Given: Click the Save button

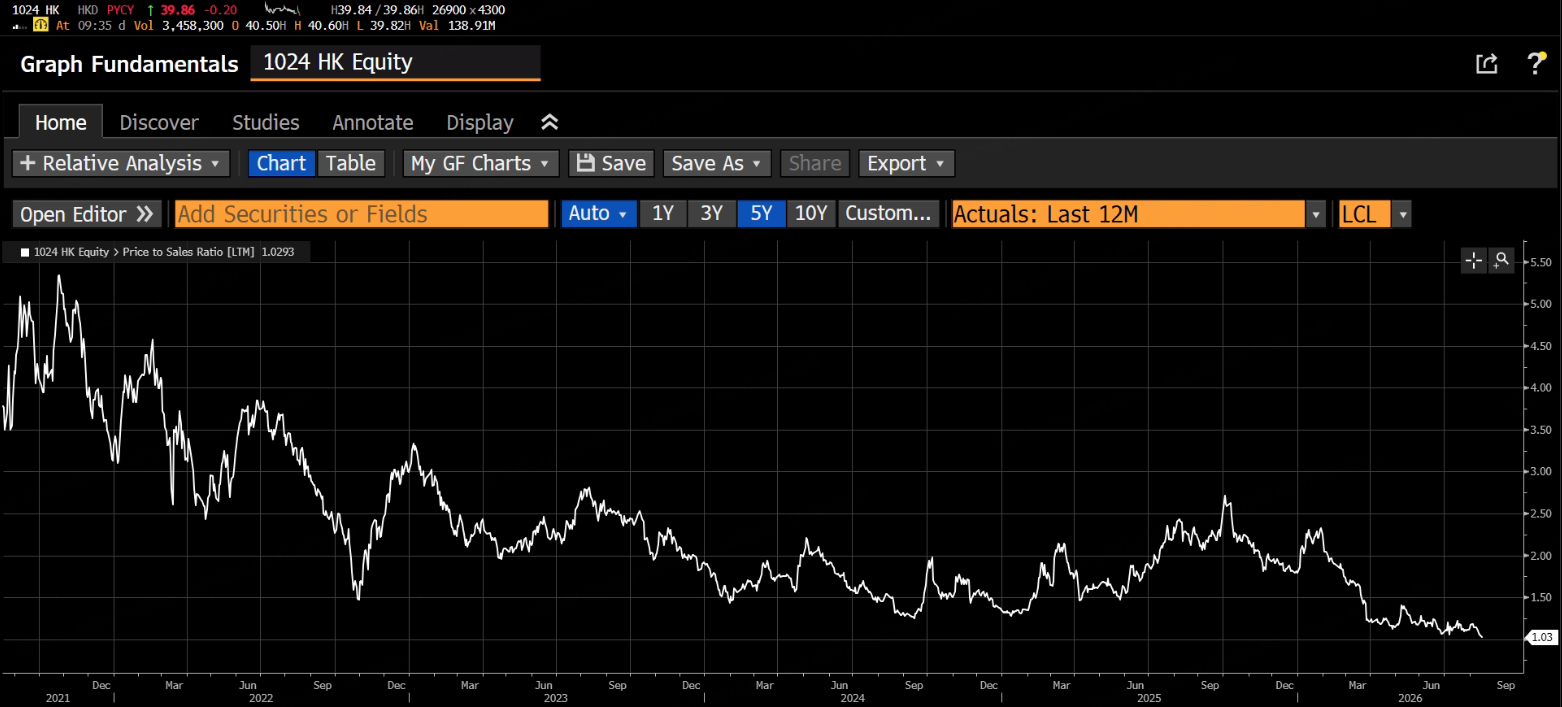Looking at the screenshot, I should 612,163.
